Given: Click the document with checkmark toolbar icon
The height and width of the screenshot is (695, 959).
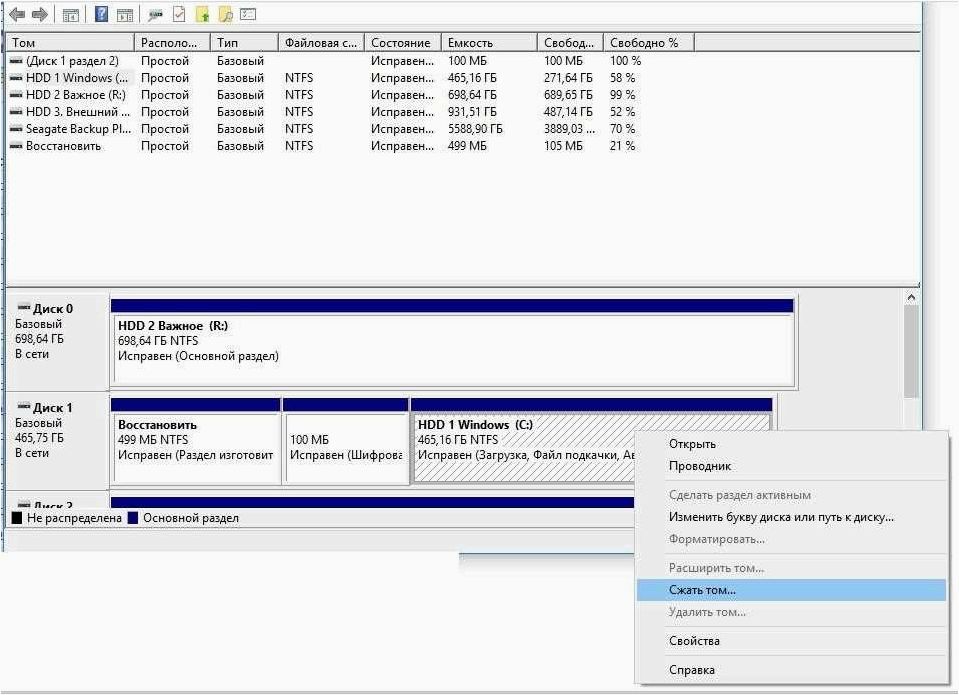Looking at the screenshot, I should click(179, 14).
